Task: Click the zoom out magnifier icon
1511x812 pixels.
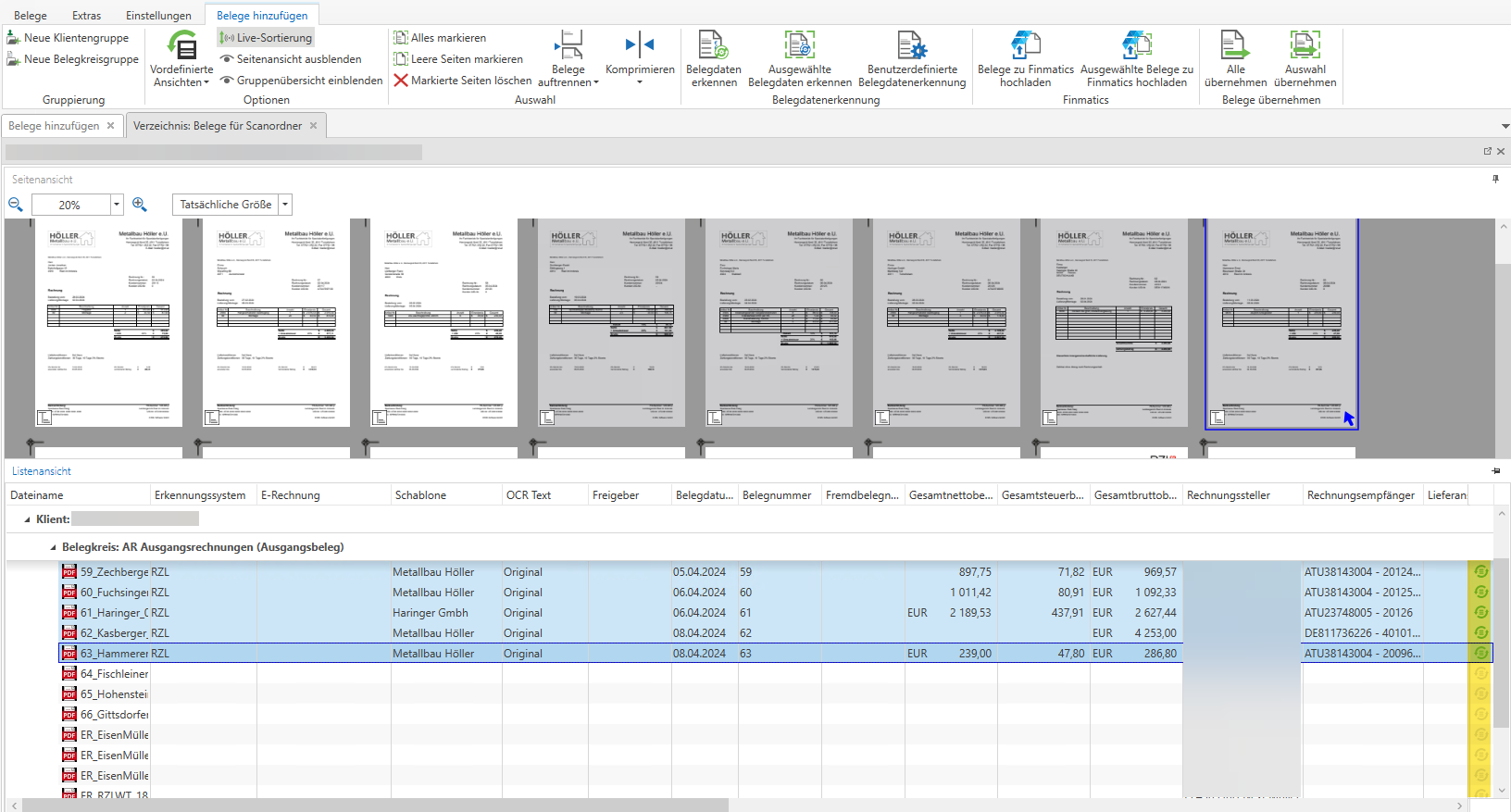Action: tap(16, 205)
